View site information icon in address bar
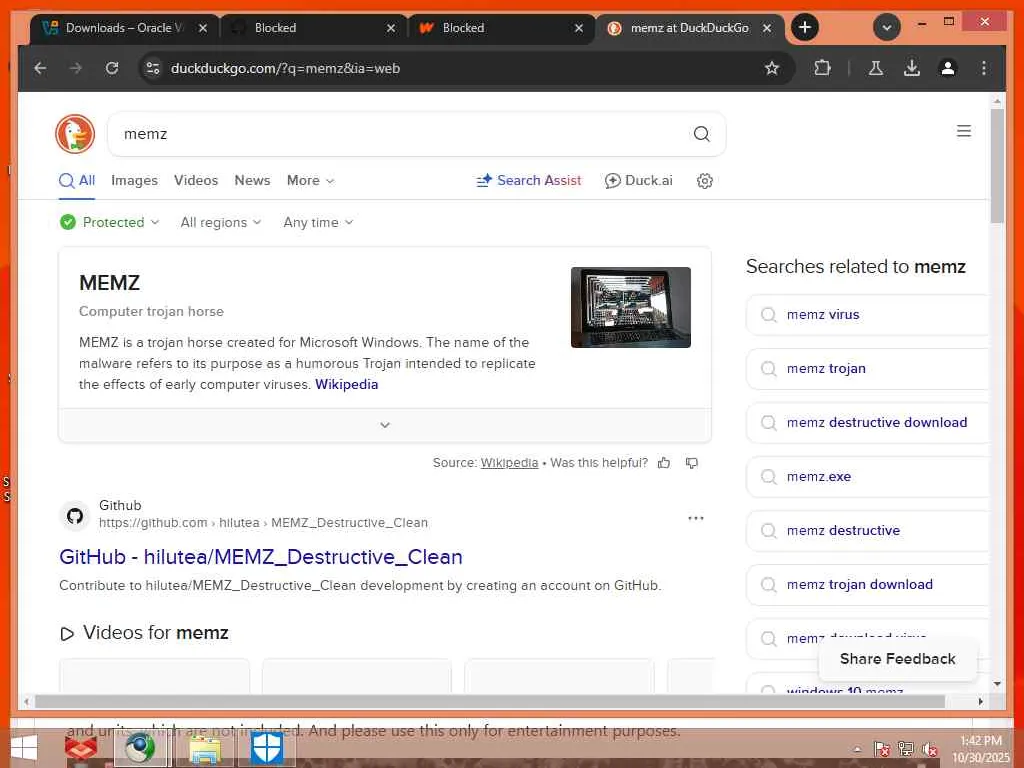Viewport: 1024px width, 768px height. click(x=153, y=68)
